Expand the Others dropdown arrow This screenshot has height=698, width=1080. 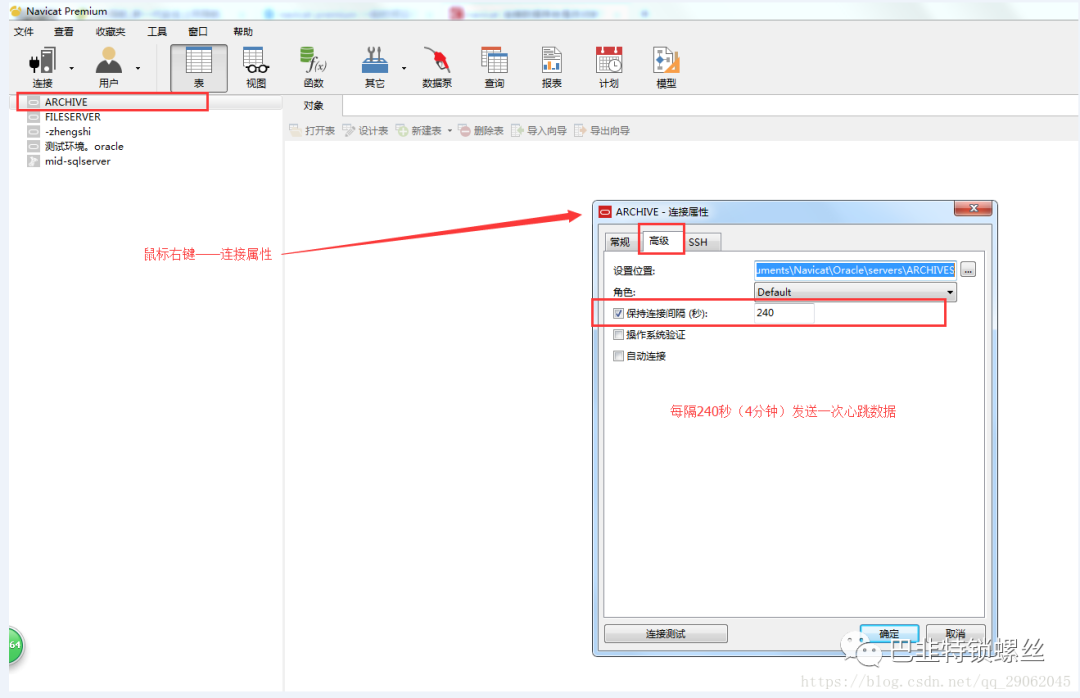404,68
